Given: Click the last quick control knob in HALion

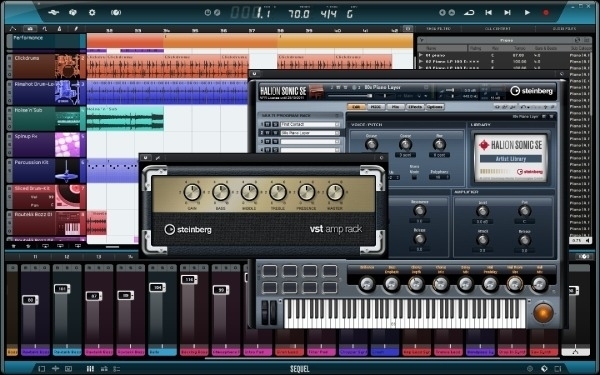Looking at the screenshot, I should (540, 284).
